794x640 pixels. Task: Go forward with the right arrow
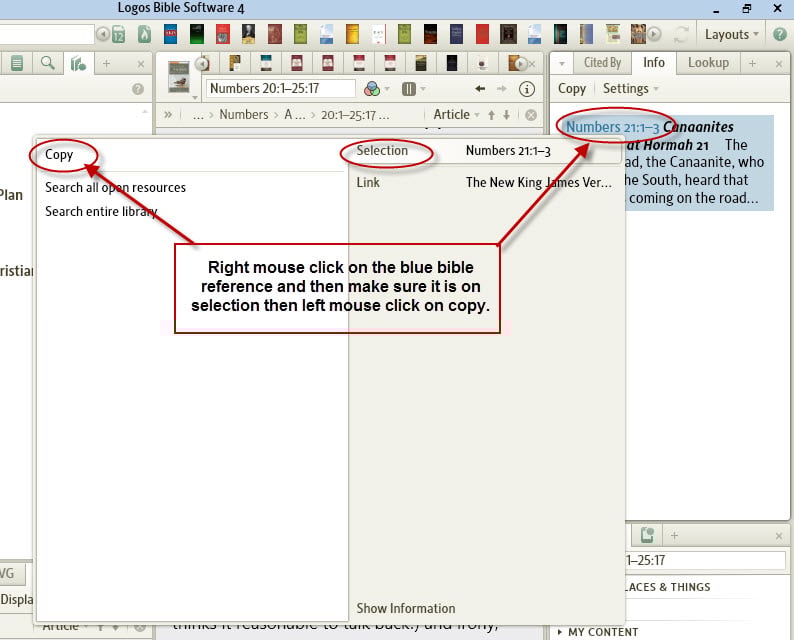tap(502, 89)
